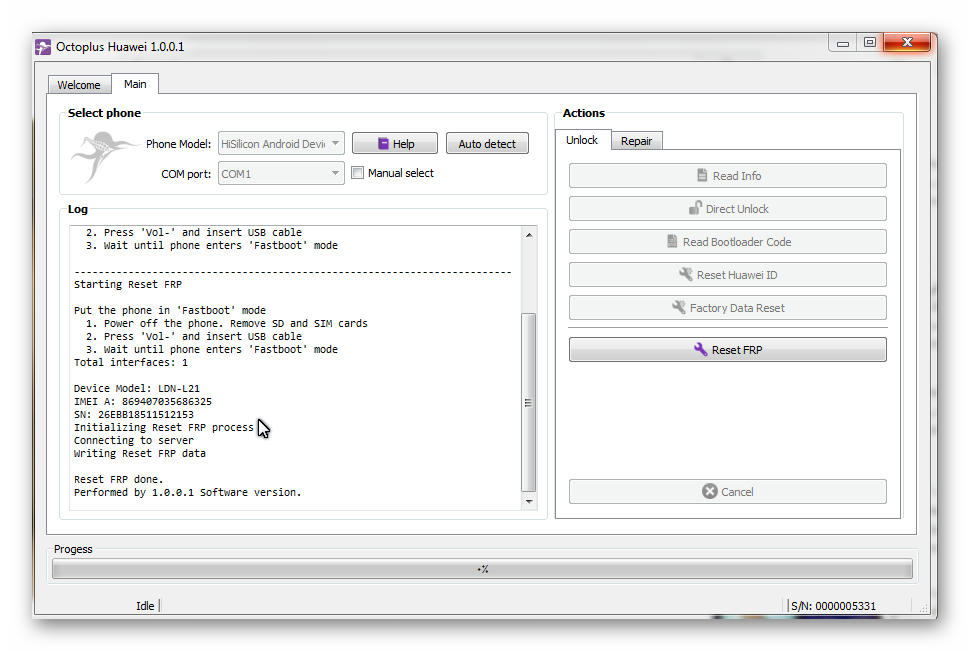Click the 'Writing Reset FRP data' log line
This screenshot has height=651, width=970.
[140, 454]
